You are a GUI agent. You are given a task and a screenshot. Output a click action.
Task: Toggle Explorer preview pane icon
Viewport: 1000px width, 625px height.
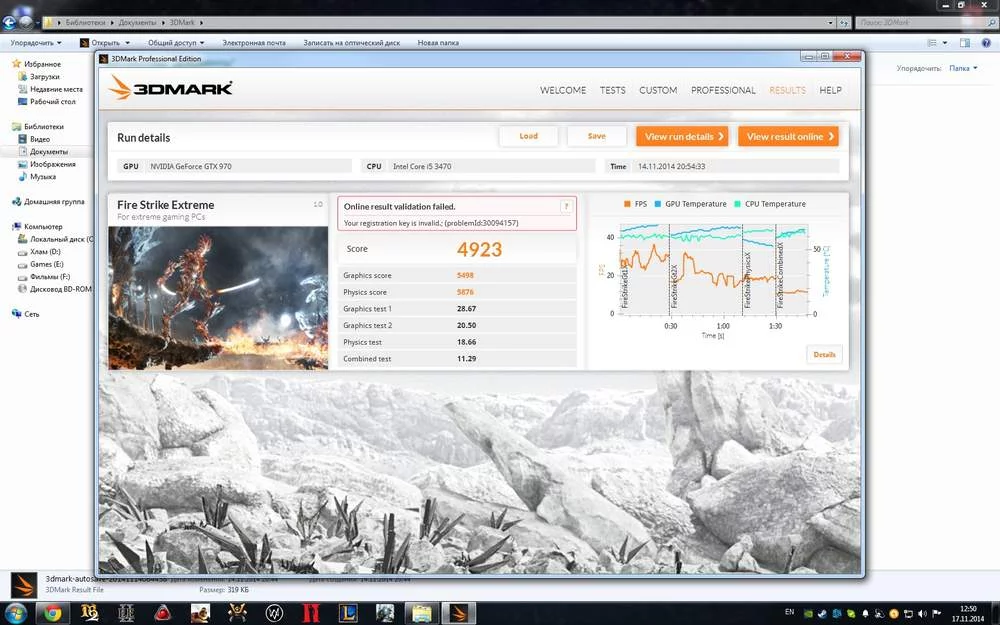[x=965, y=43]
